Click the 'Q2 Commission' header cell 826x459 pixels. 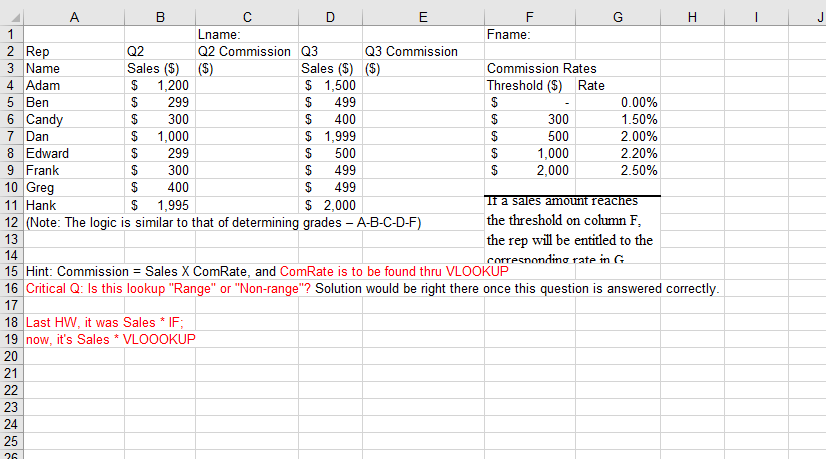(247, 52)
